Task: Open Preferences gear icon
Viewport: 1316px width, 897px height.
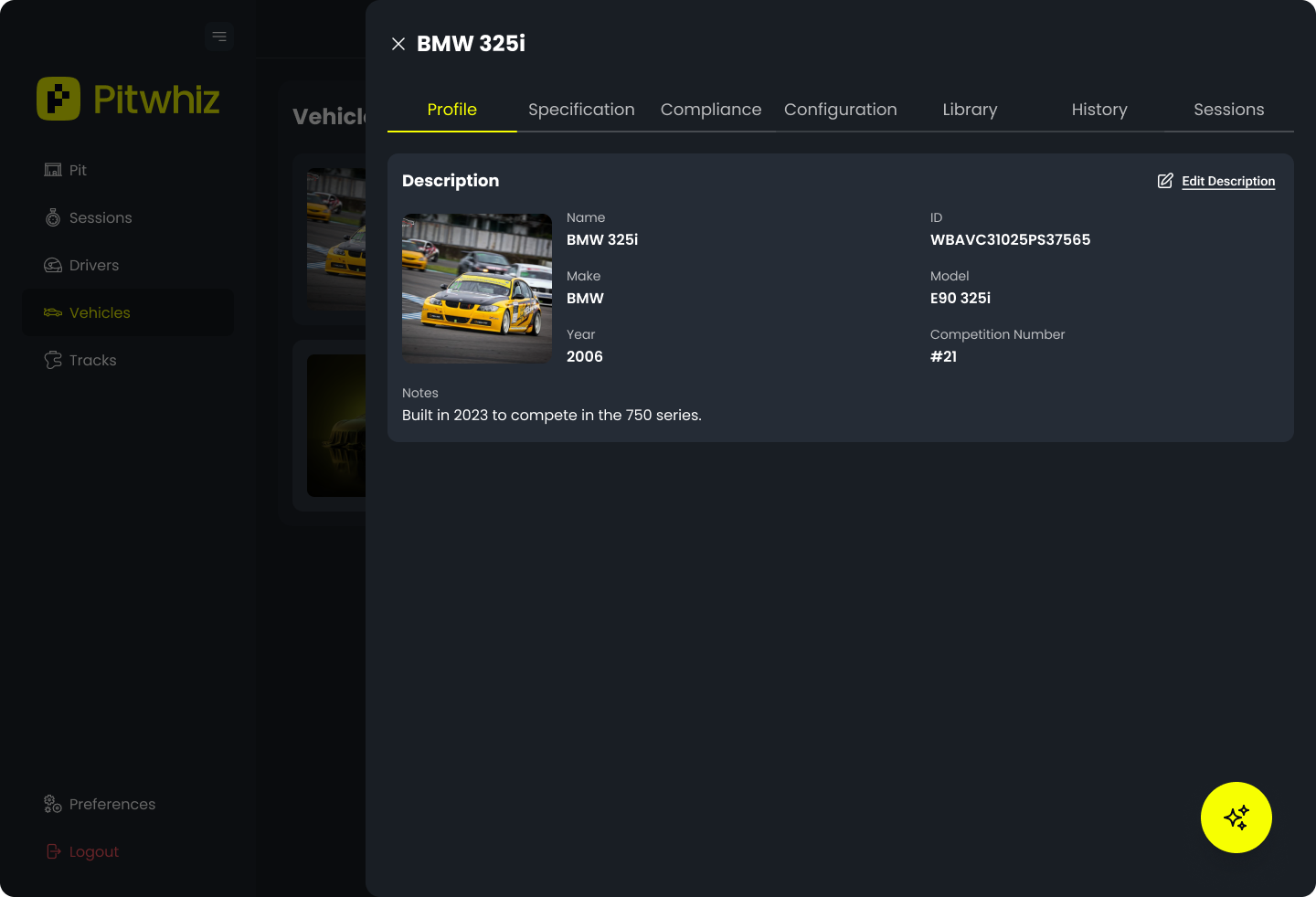Action: 53,804
